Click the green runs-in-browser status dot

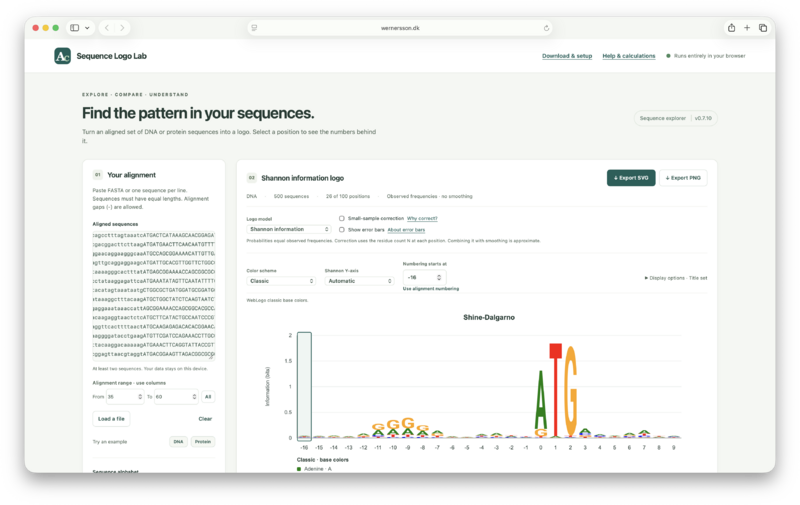click(668, 56)
